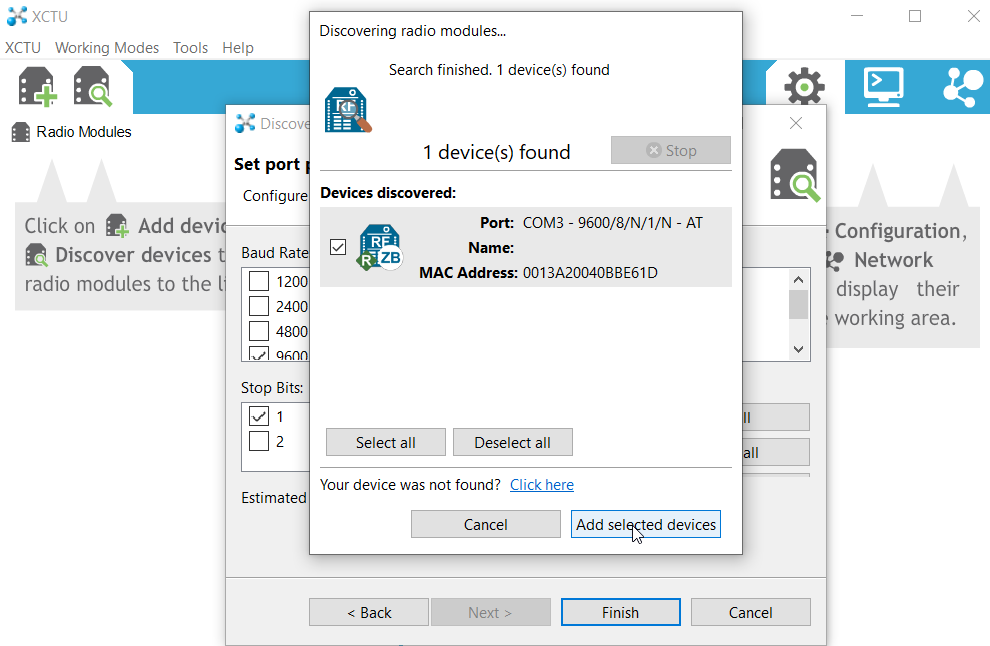Image resolution: width=990 pixels, height=646 pixels.
Task: Click the XCTU application logo icon
Action: click(16, 16)
